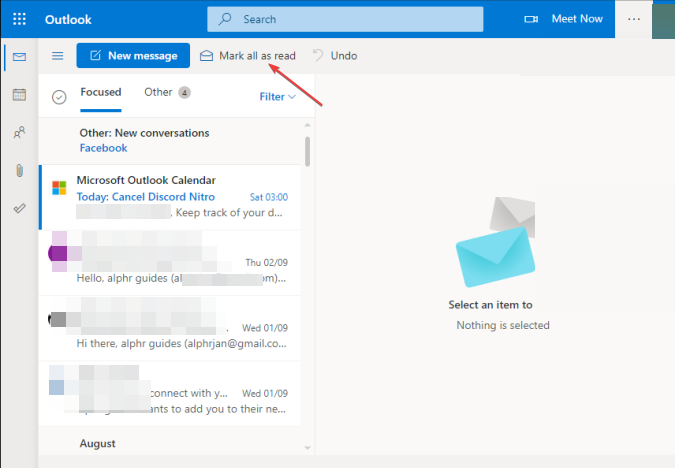
Task: Open the Calendar module in sidebar
Action: (x=19, y=94)
